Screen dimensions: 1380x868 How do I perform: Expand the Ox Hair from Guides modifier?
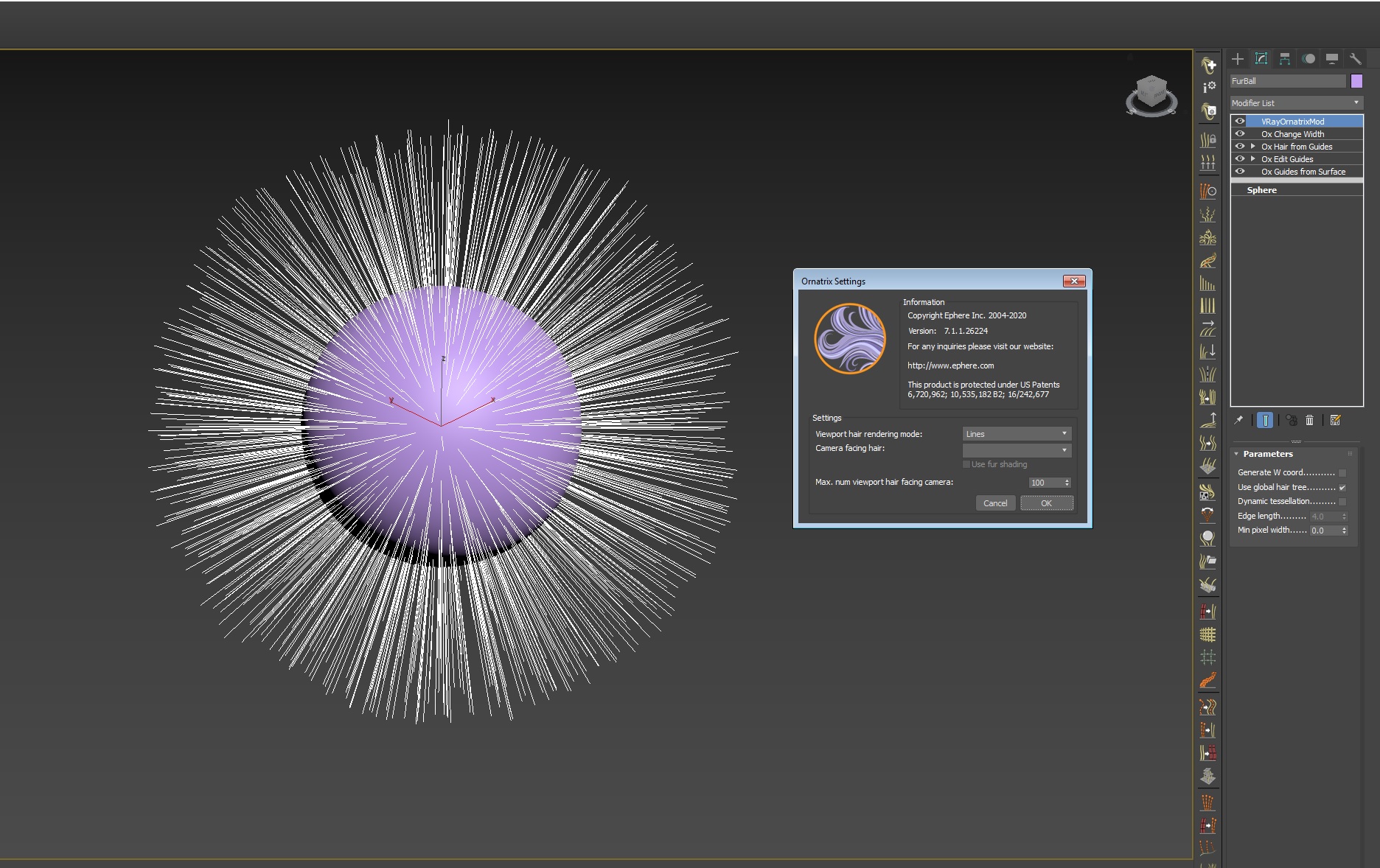[1252, 147]
